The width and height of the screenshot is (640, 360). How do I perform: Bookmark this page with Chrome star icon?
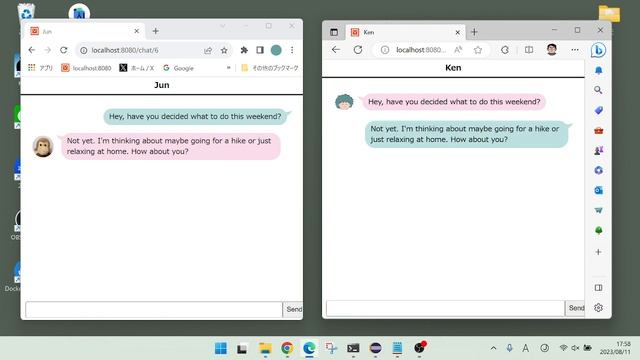(224, 50)
